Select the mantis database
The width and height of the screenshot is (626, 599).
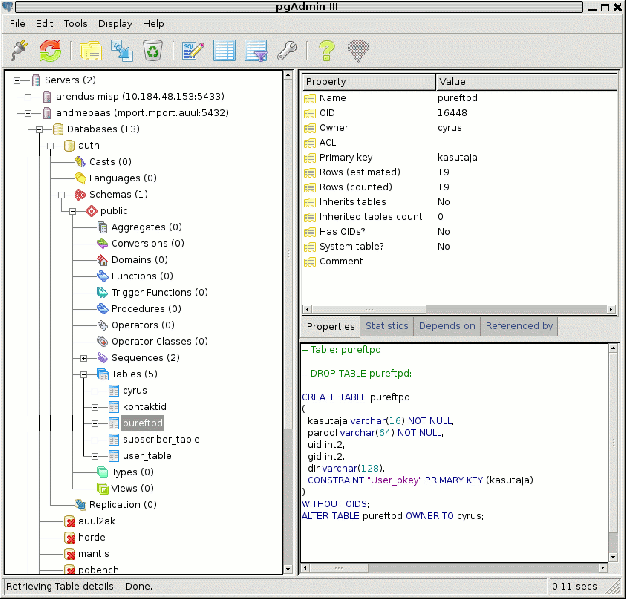[94, 554]
